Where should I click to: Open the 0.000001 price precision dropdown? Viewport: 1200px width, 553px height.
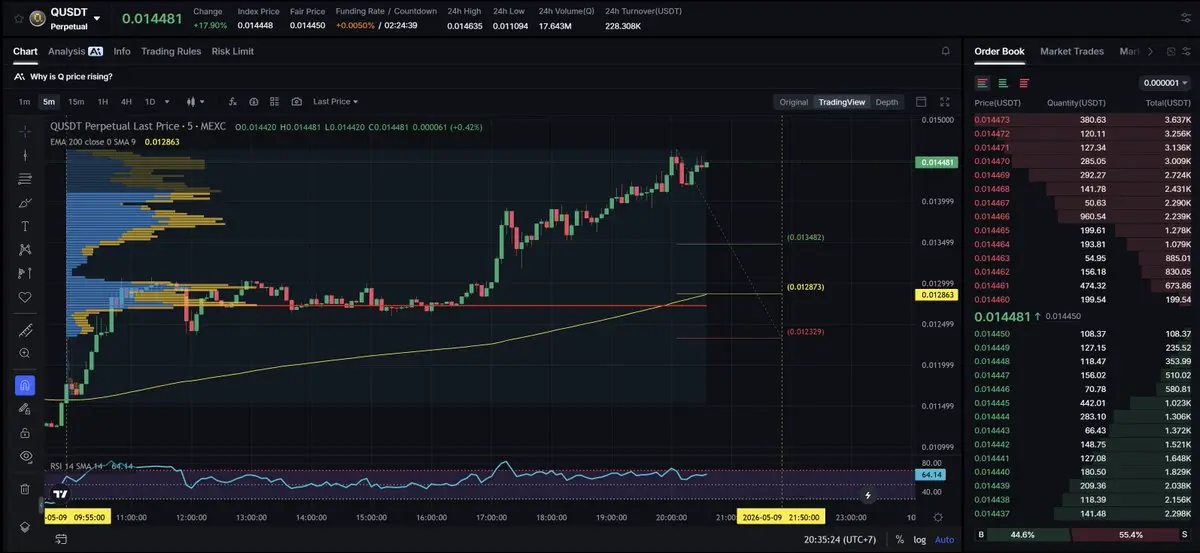tap(1164, 83)
